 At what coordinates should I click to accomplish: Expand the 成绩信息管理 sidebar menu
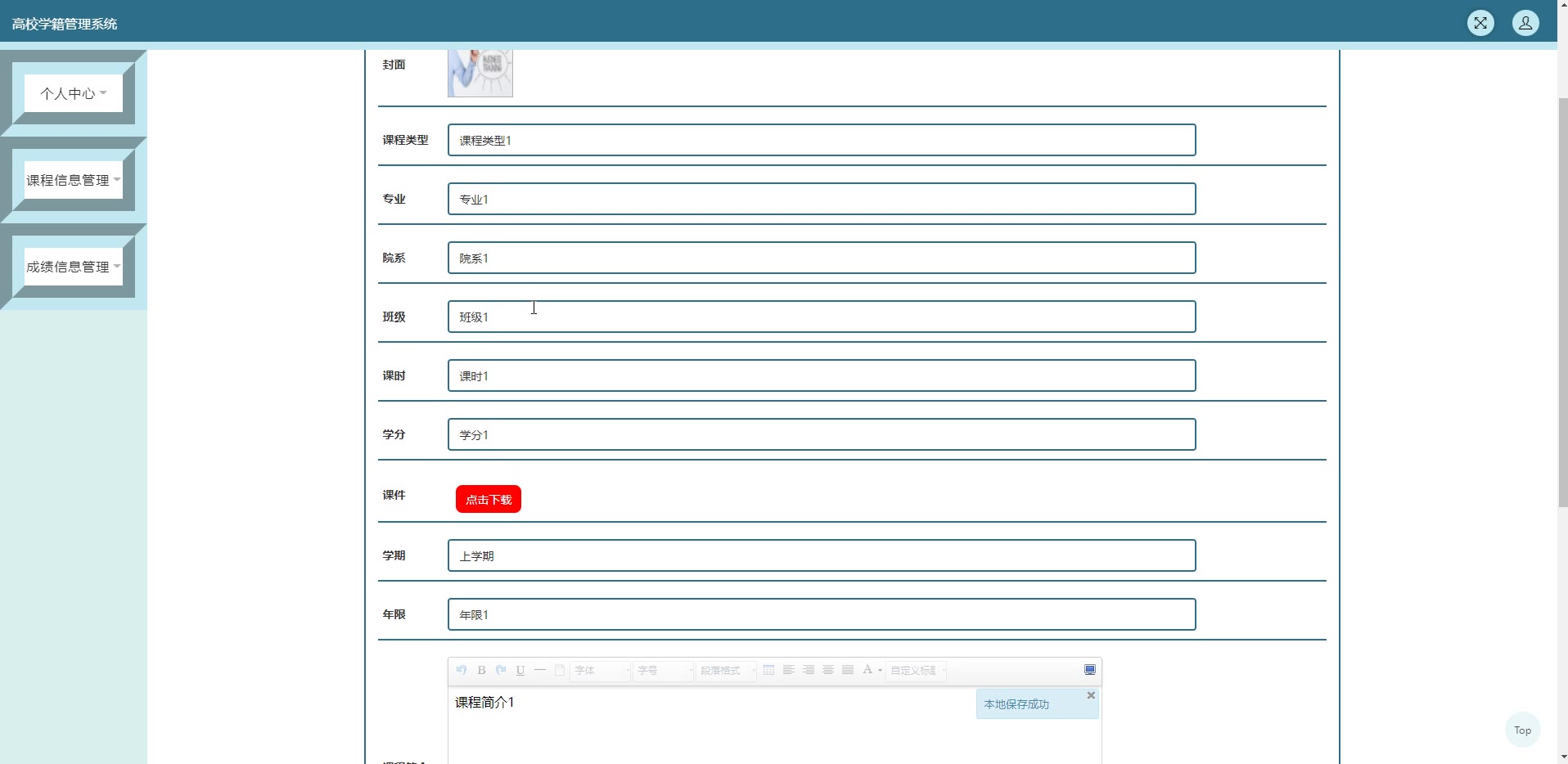click(x=74, y=267)
